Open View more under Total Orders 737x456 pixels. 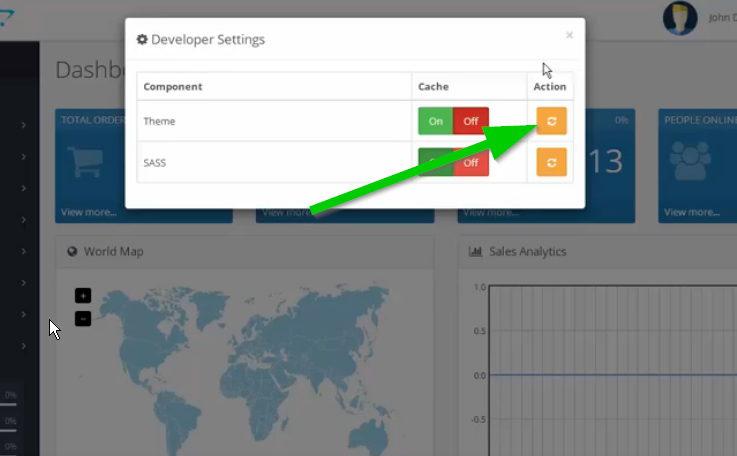(x=86, y=212)
